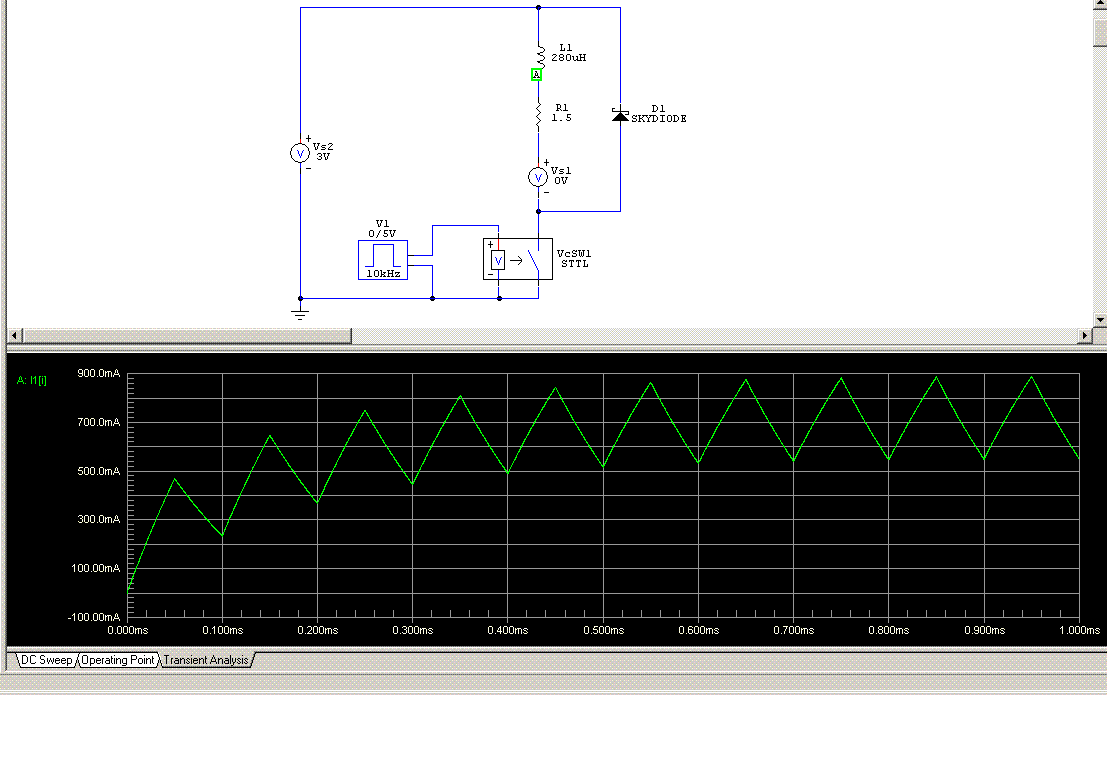
Task: Click the horizontal scrollbar left arrow
Action: coord(14,335)
